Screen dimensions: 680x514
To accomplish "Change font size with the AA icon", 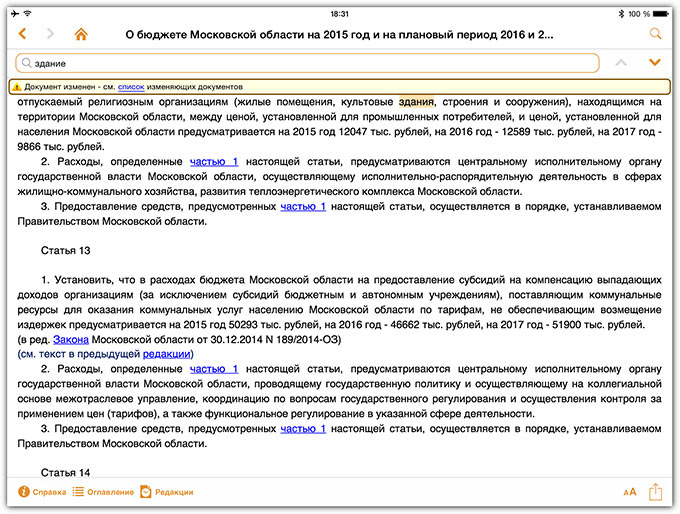I will (630, 492).
